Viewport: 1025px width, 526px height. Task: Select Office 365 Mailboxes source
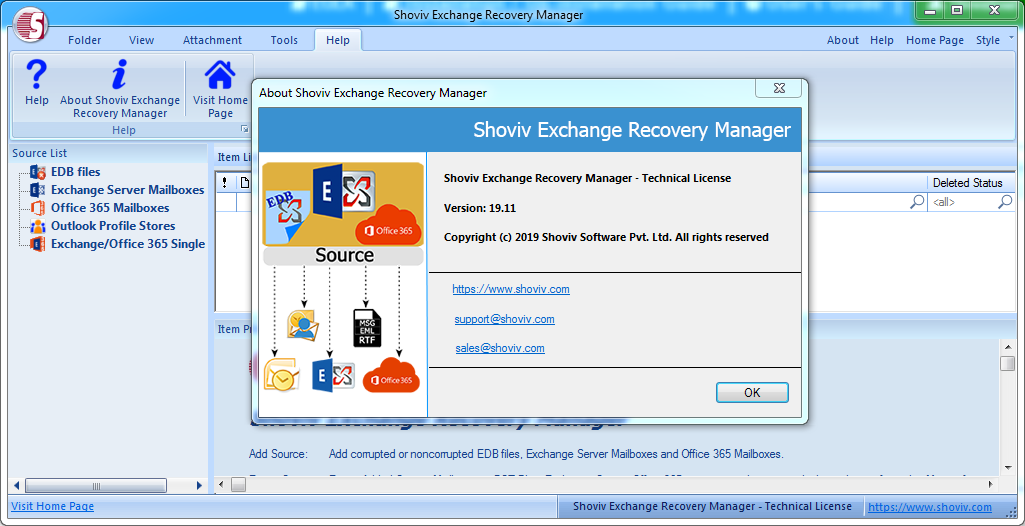pos(110,208)
